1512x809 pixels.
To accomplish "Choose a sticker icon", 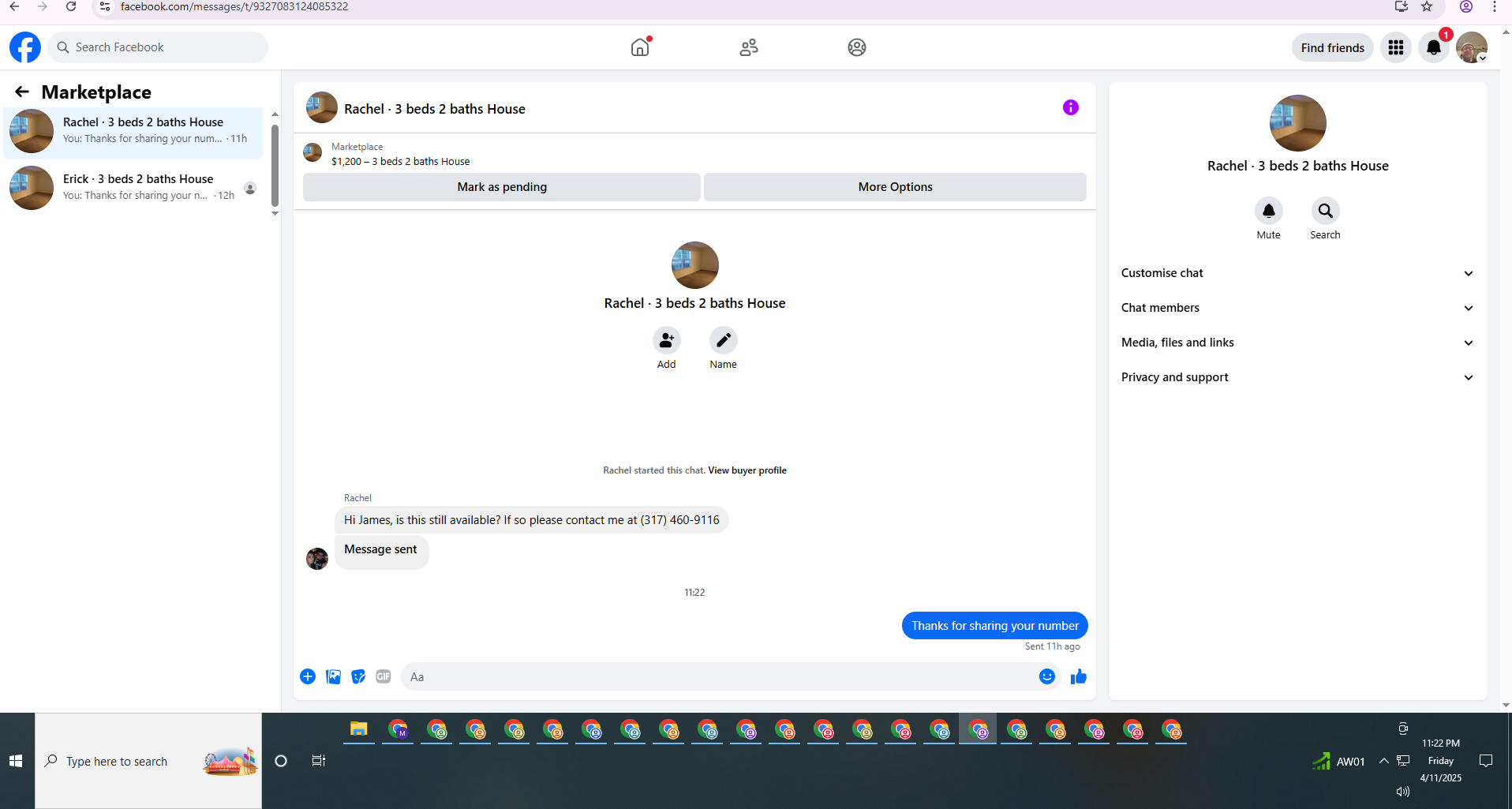I will 359,676.
